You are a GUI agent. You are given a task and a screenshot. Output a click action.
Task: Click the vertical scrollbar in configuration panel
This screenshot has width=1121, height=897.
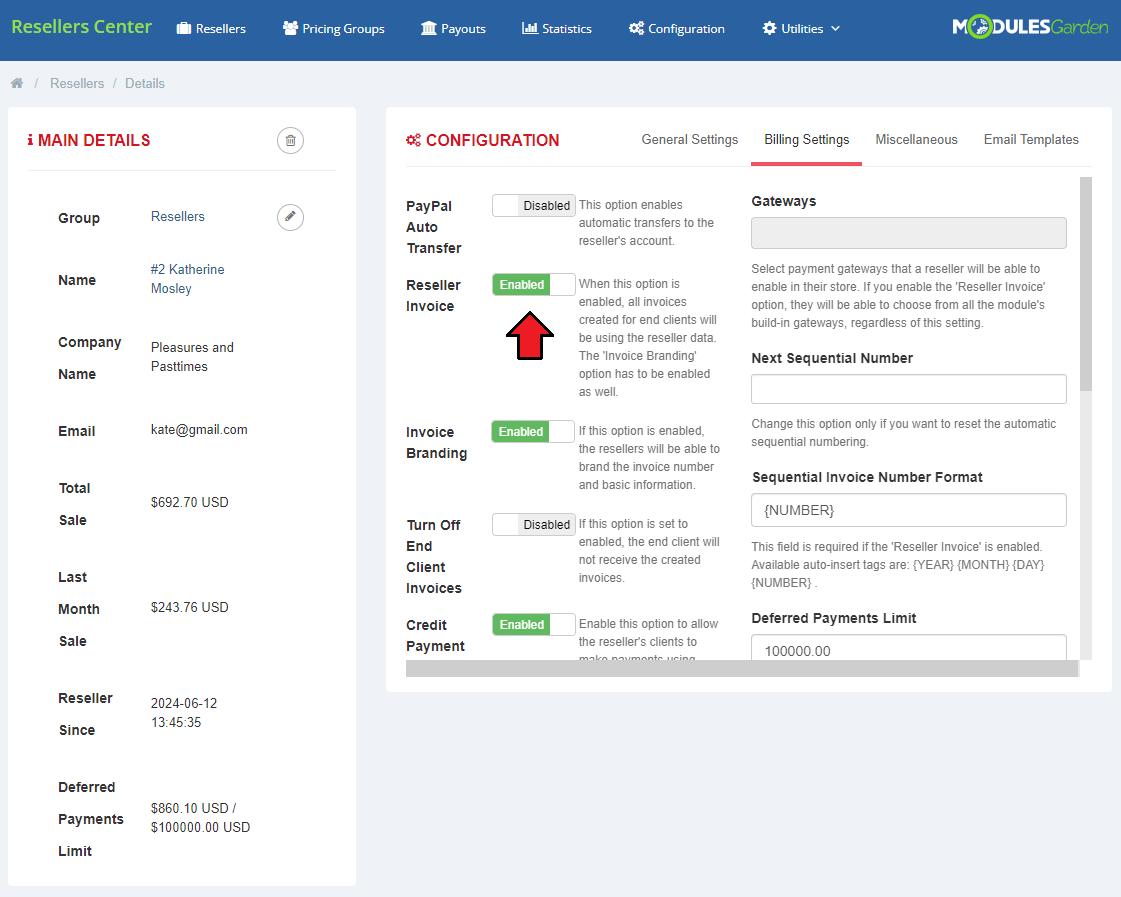(x=1086, y=284)
